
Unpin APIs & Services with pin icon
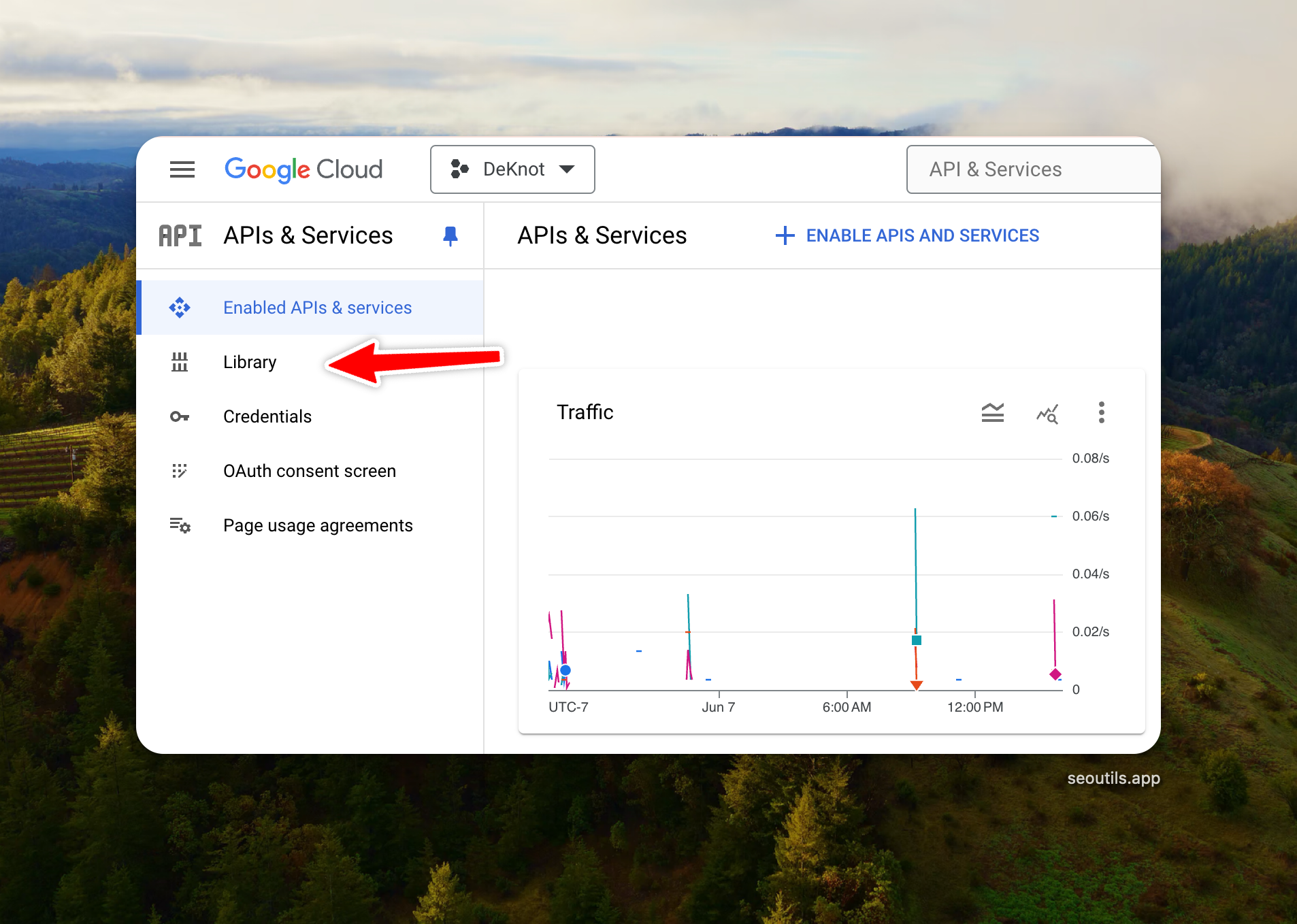click(450, 235)
